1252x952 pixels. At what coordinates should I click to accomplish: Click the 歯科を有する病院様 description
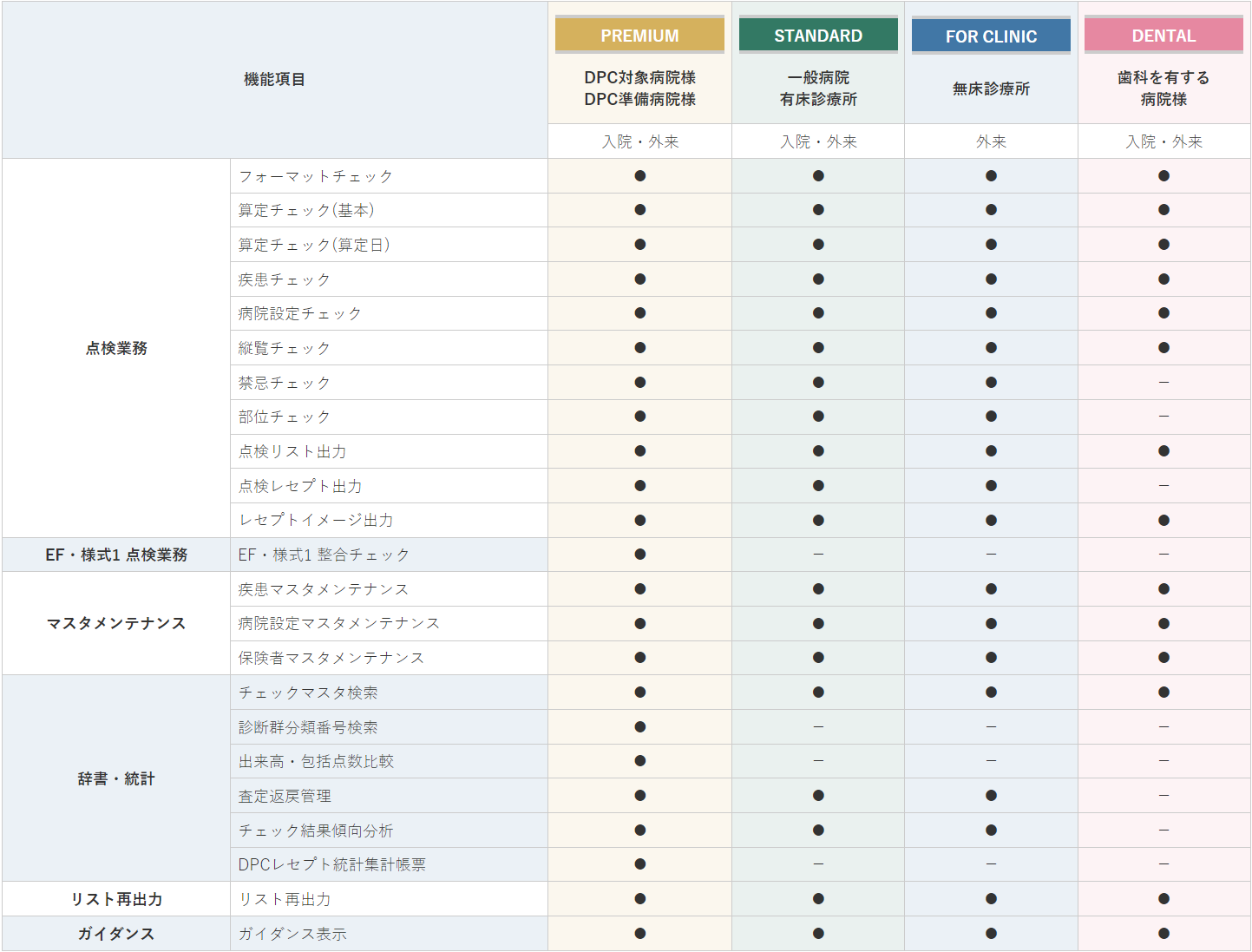[1164, 89]
